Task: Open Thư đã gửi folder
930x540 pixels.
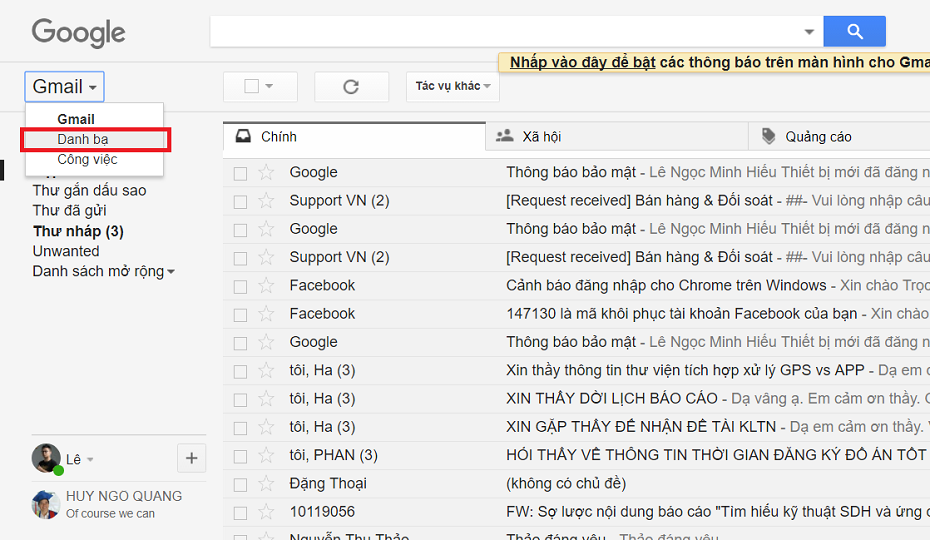Action: (69, 211)
